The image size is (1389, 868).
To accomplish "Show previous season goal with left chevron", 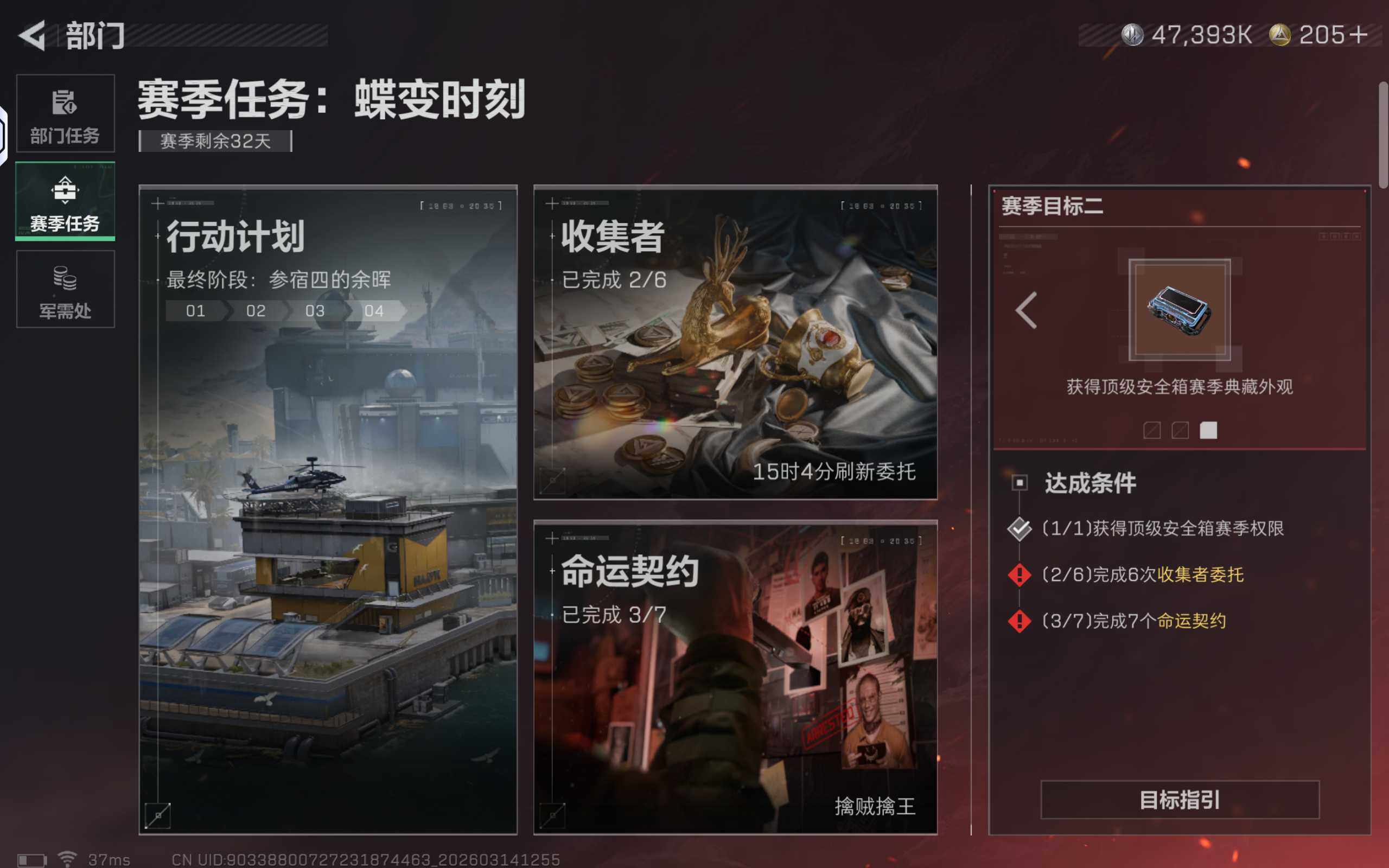I will coord(1026,310).
